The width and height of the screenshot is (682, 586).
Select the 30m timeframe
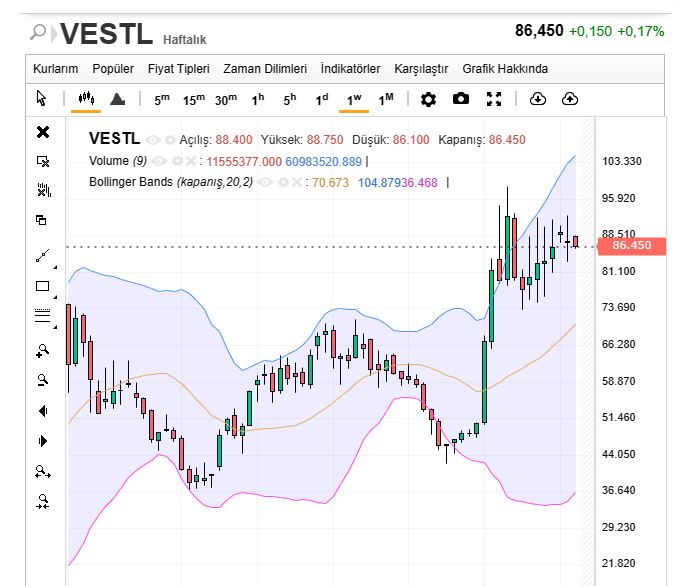226,100
